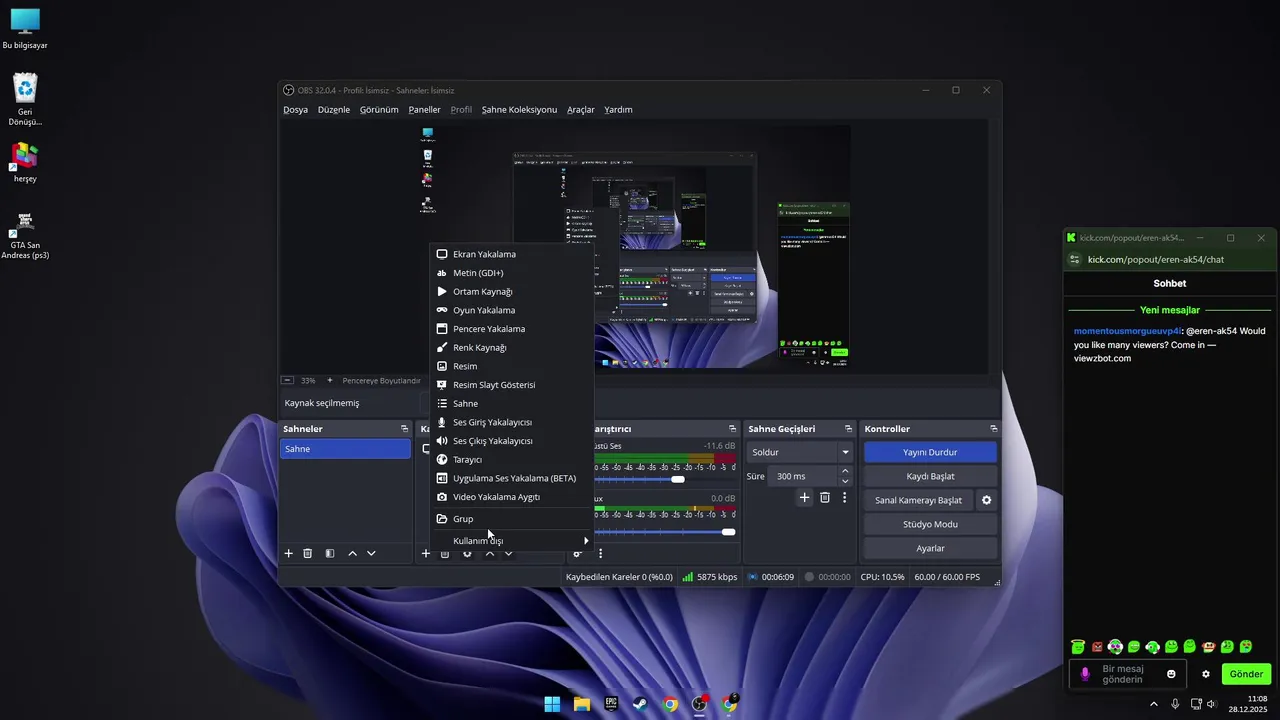
Task: Click the Bir mesaj gönderin chat input
Action: pos(1128,674)
